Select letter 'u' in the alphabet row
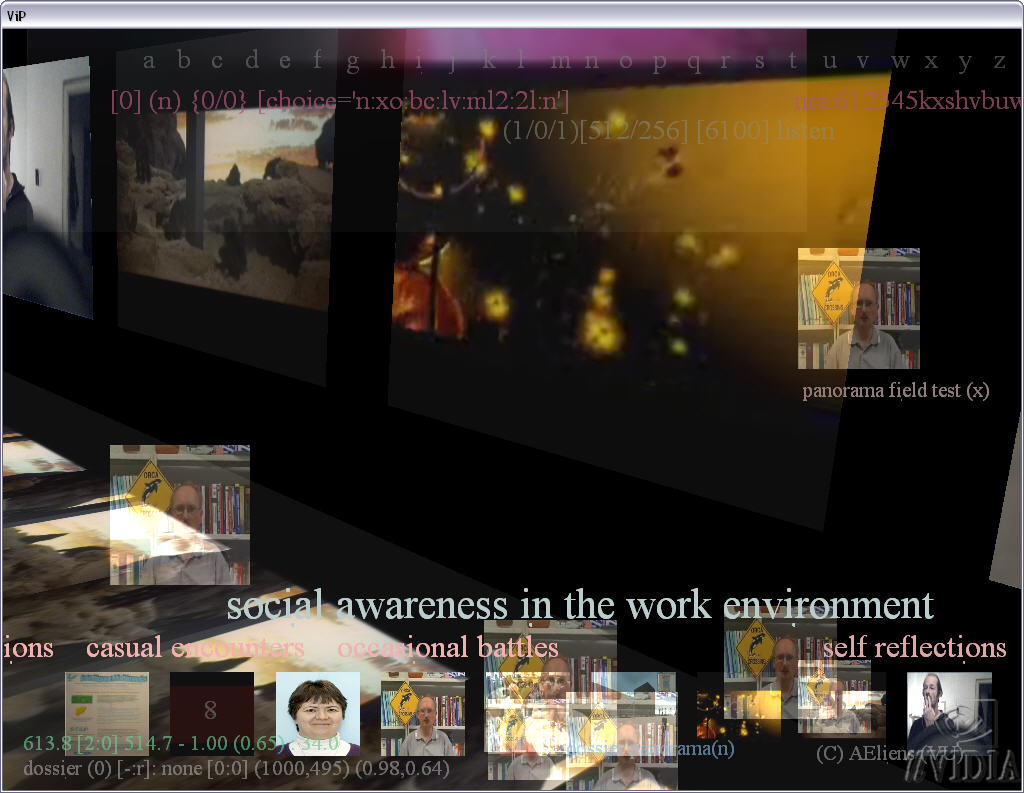The width and height of the screenshot is (1024, 793). 829,63
